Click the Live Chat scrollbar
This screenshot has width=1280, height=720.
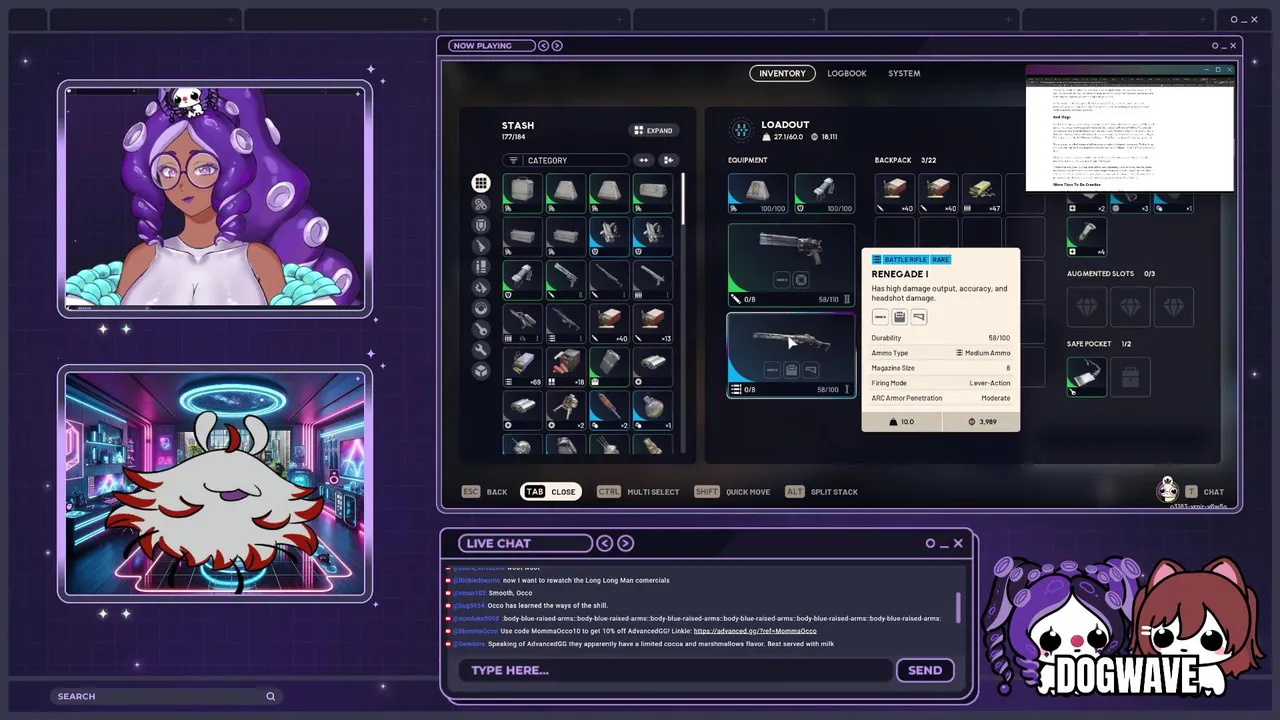tap(958, 607)
